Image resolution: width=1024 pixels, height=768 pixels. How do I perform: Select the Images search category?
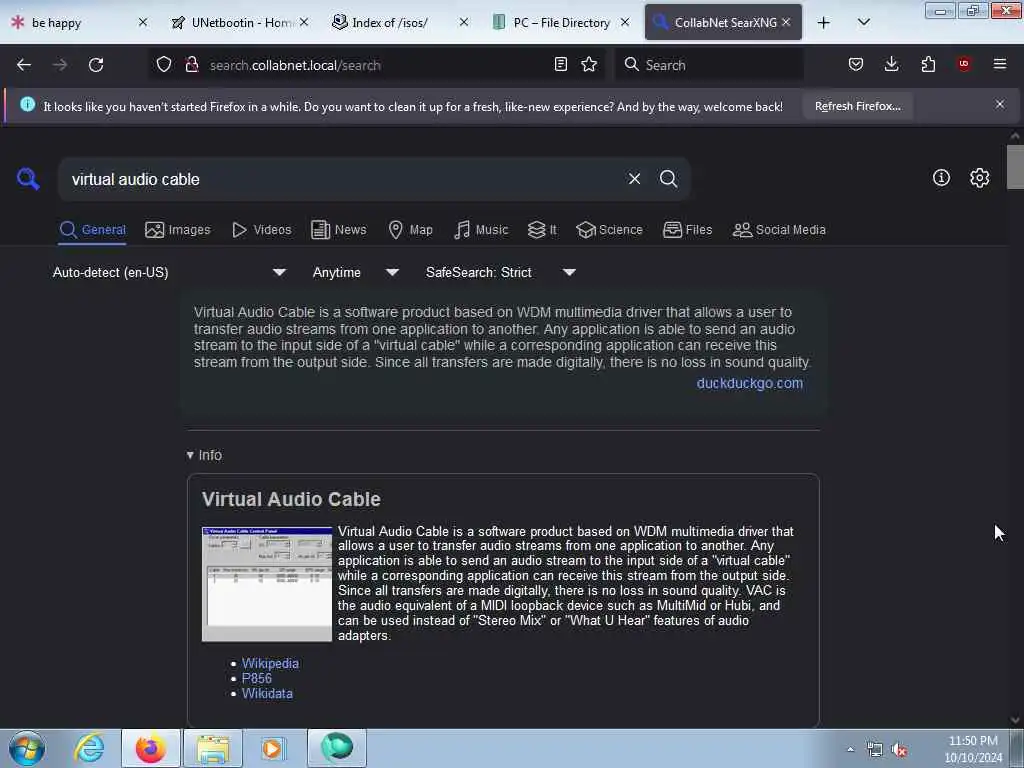tap(178, 230)
